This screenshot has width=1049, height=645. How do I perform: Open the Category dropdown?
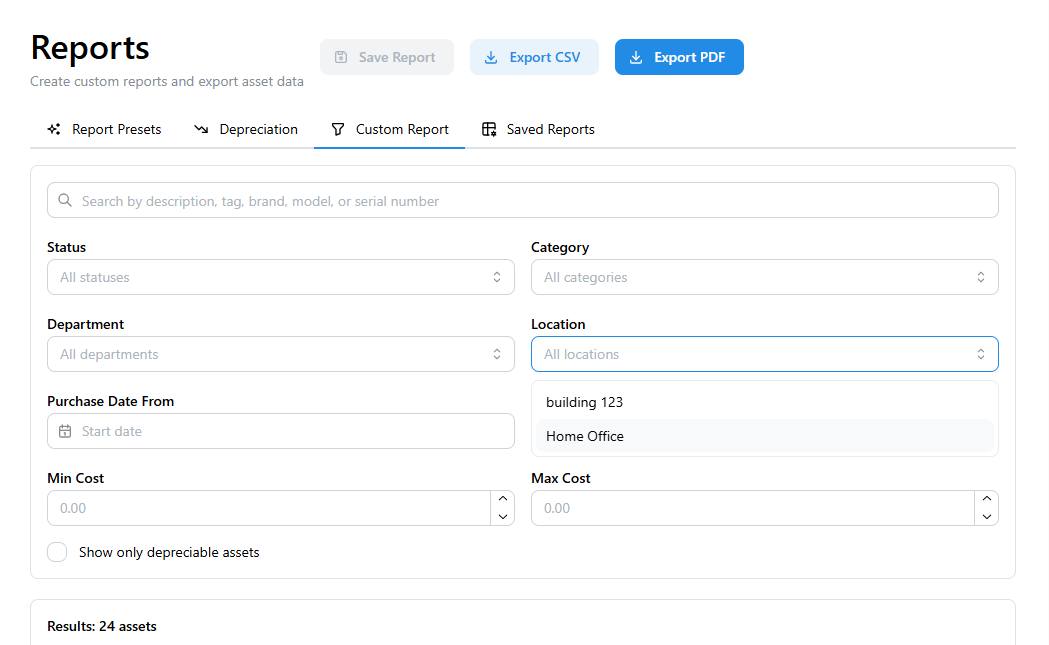point(764,277)
